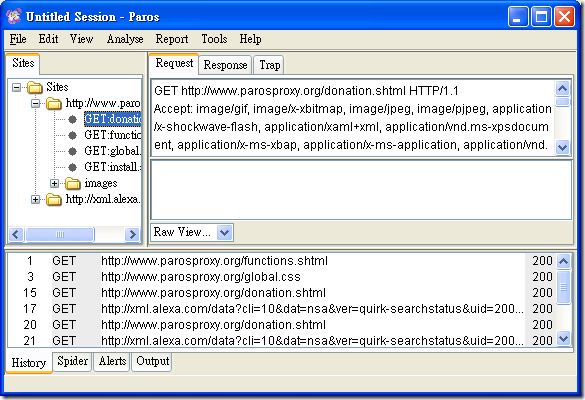Select history row 3 global.css
Image resolution: width=585 pixels, height=400 pixels.
(281, 277)
